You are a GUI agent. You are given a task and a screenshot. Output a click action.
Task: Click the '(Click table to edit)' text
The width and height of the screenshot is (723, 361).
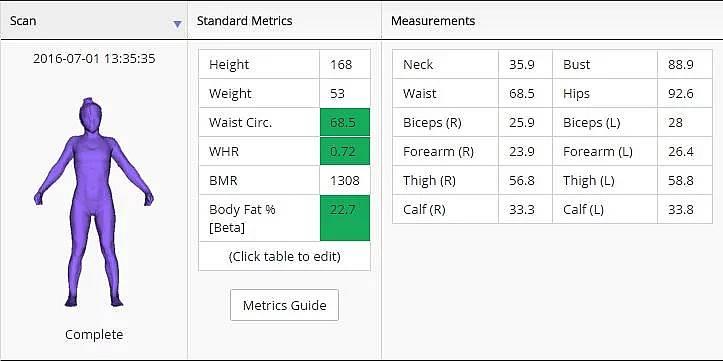(284, 256)
